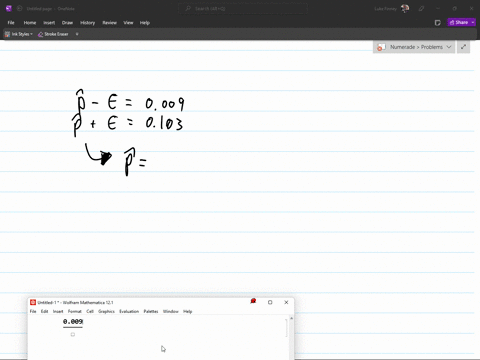Open the History ribbon tab
Viewport: 480px width, 360px height.
(87, 23)
